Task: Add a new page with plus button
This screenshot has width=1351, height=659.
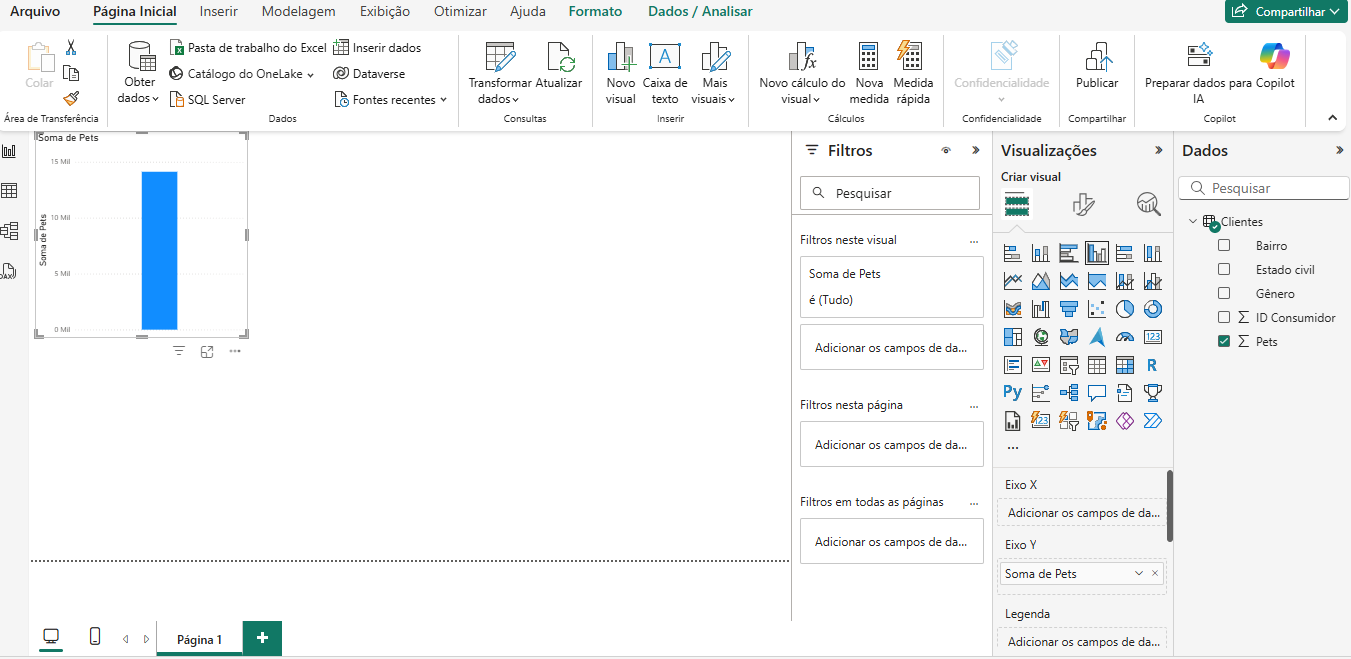Action: click(x=262, y=638)
